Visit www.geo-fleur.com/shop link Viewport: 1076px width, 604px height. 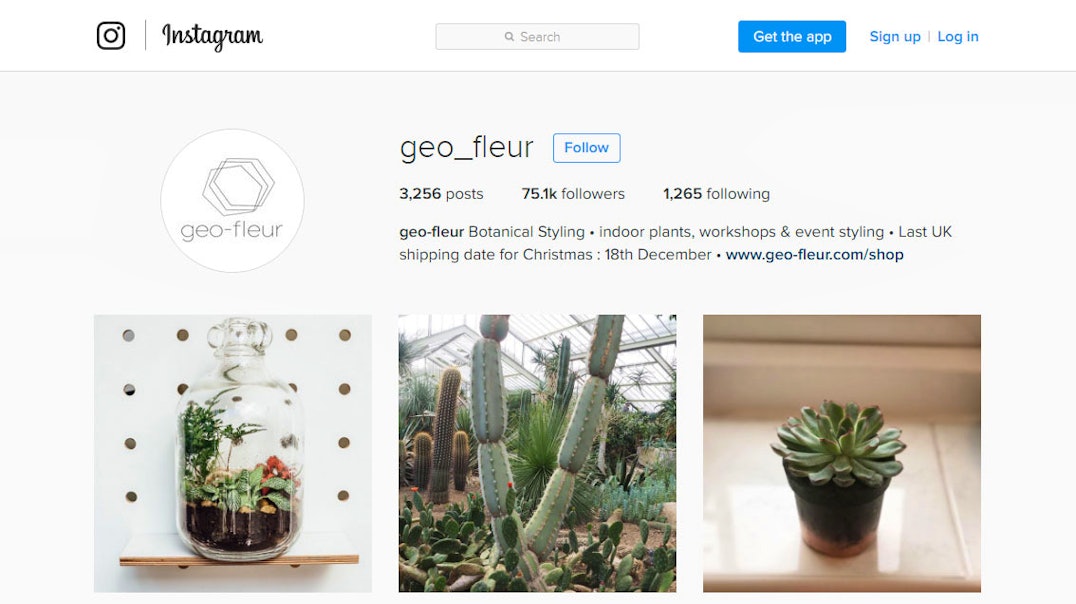[815, 255]
